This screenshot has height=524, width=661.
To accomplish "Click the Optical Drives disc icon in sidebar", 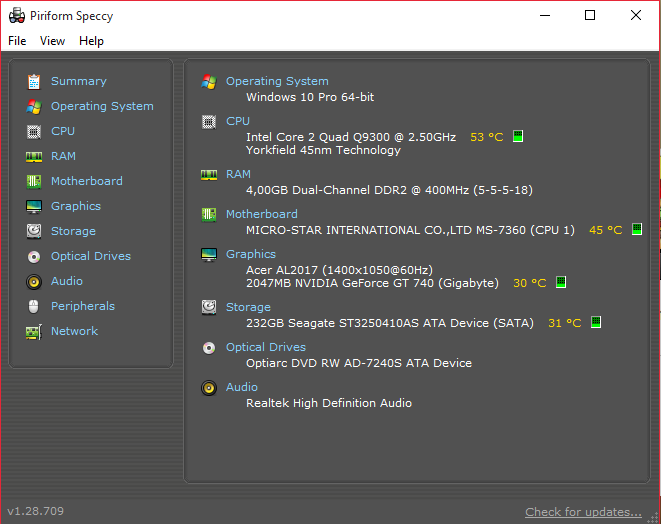I will (34, 257).
